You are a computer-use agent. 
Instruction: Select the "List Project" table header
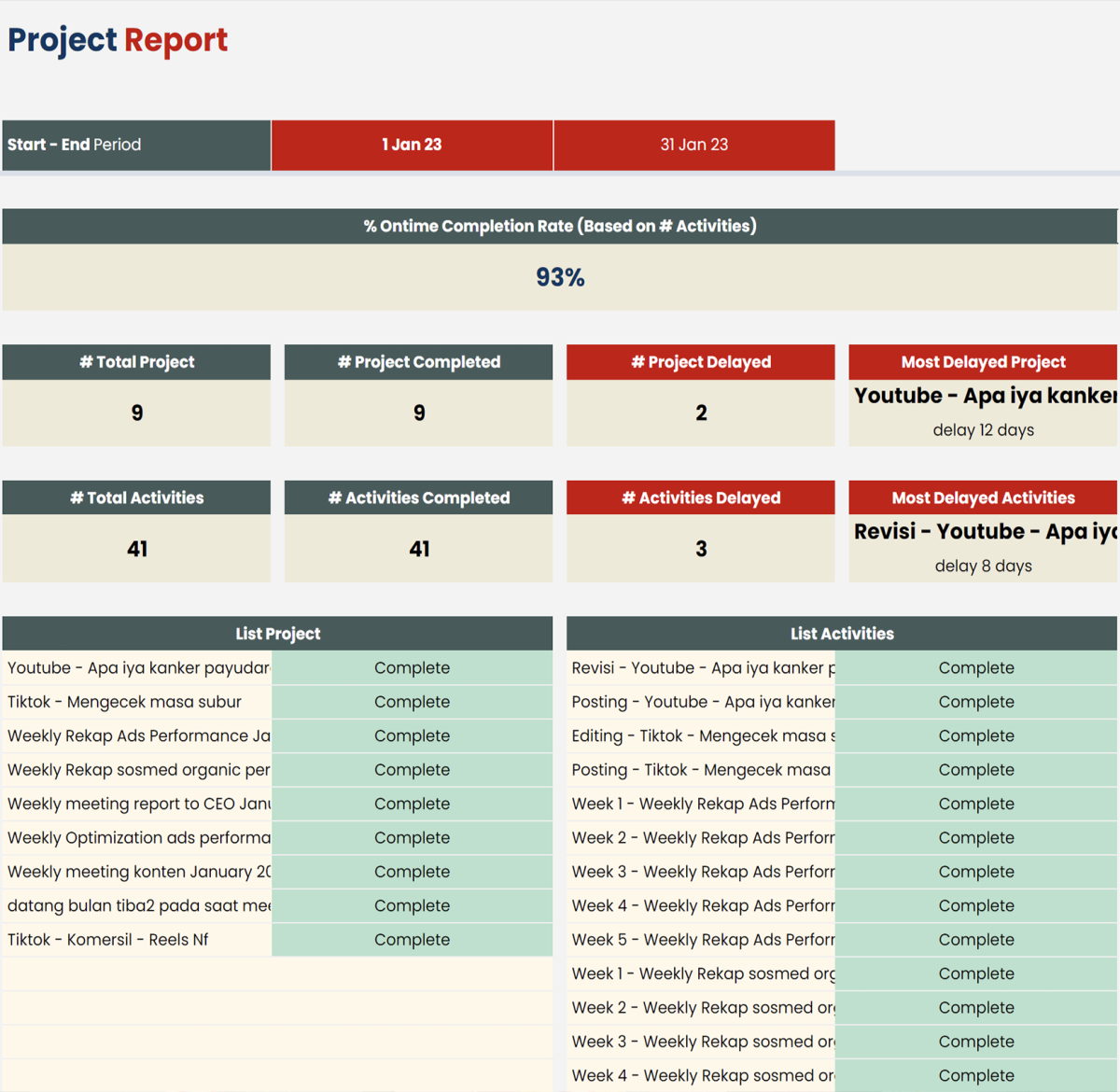(x=277, y=634)
